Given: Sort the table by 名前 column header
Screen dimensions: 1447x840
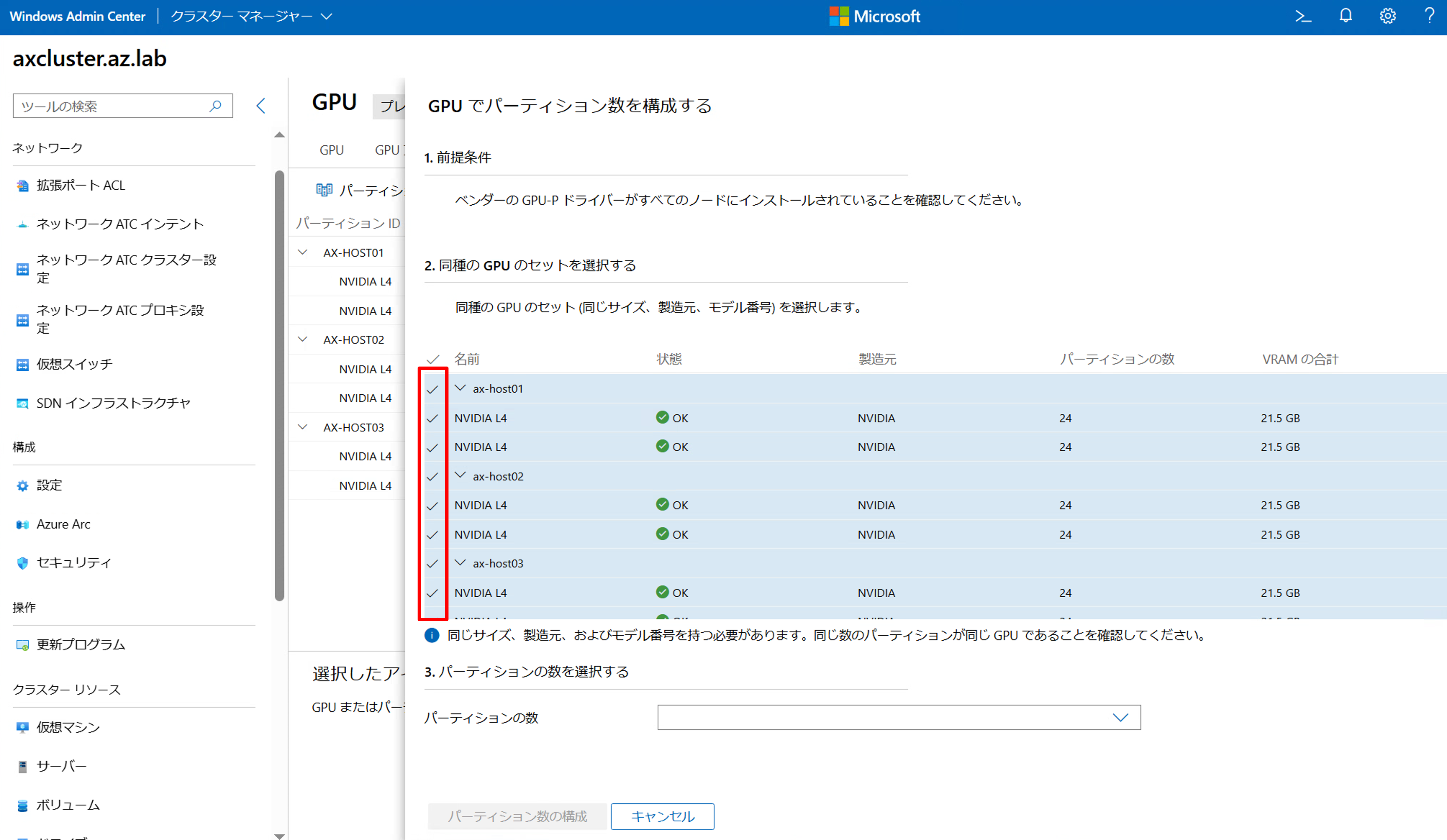Looking at the screenshot, I should click(467, 359).
